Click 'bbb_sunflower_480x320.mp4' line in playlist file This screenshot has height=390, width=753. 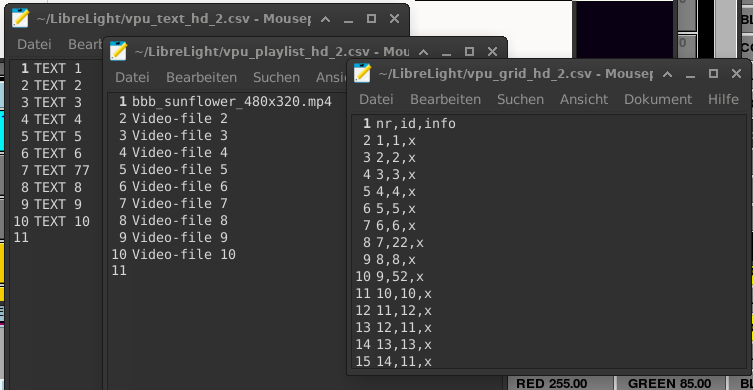[232, 102]
